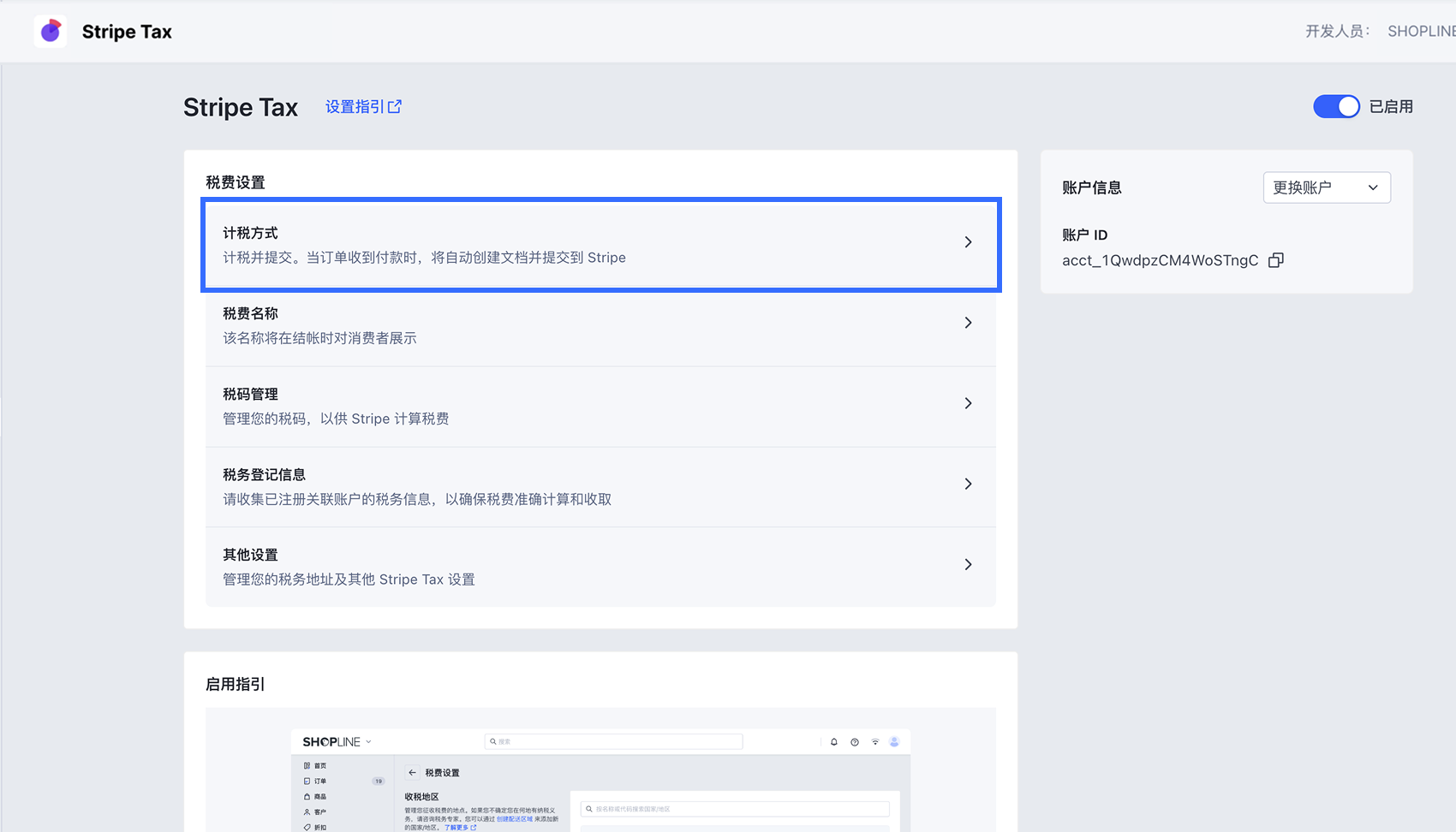This screenshot has height=832, width=1456.
Task: Toggle the 已启用 enable switch off
Action: 1336,107
